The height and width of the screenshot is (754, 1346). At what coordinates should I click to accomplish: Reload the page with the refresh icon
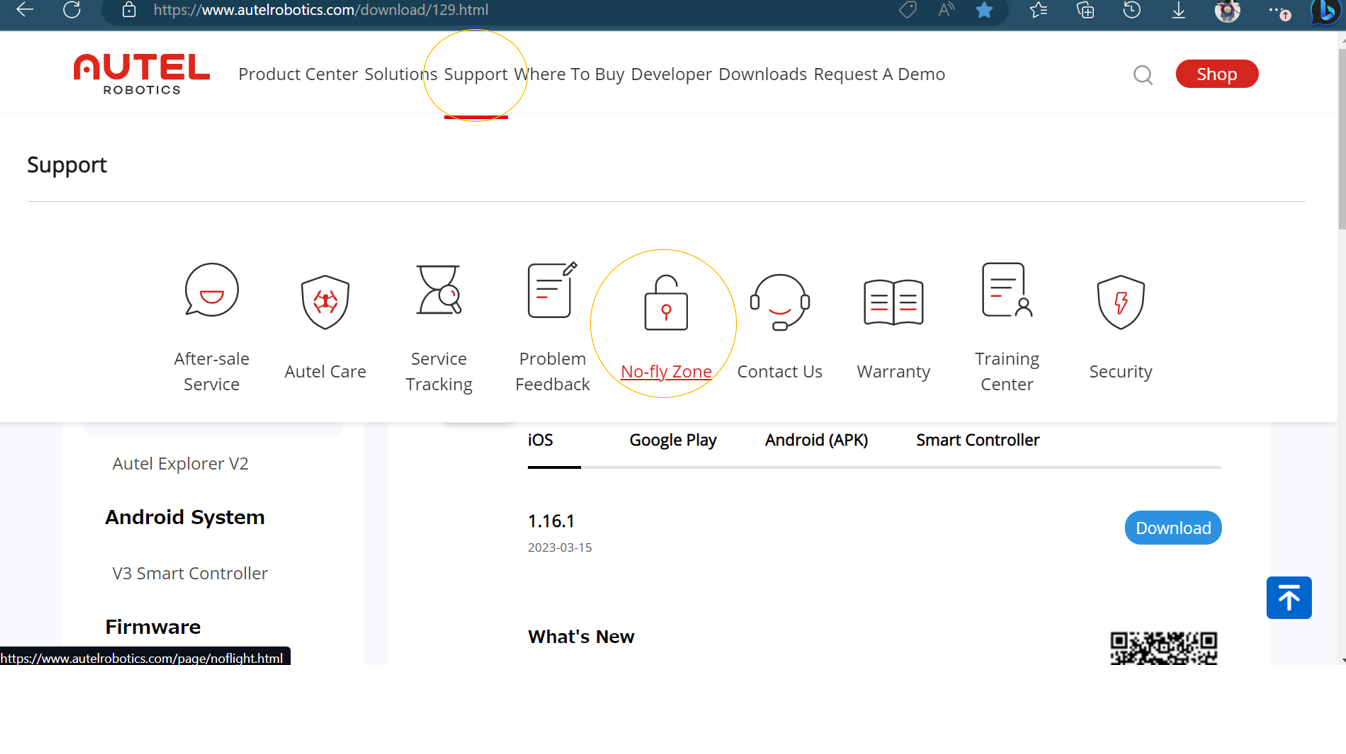(72, 10)
